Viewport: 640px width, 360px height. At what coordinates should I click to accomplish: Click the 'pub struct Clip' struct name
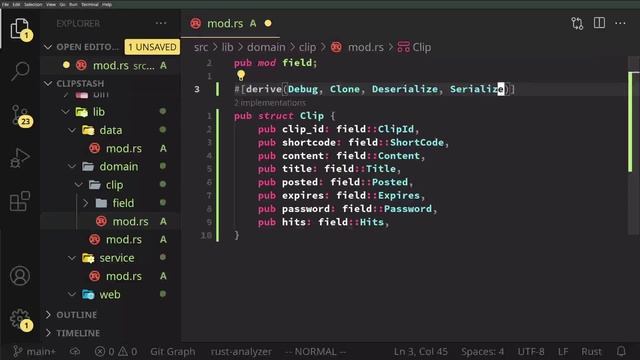[x=311, y=116]
